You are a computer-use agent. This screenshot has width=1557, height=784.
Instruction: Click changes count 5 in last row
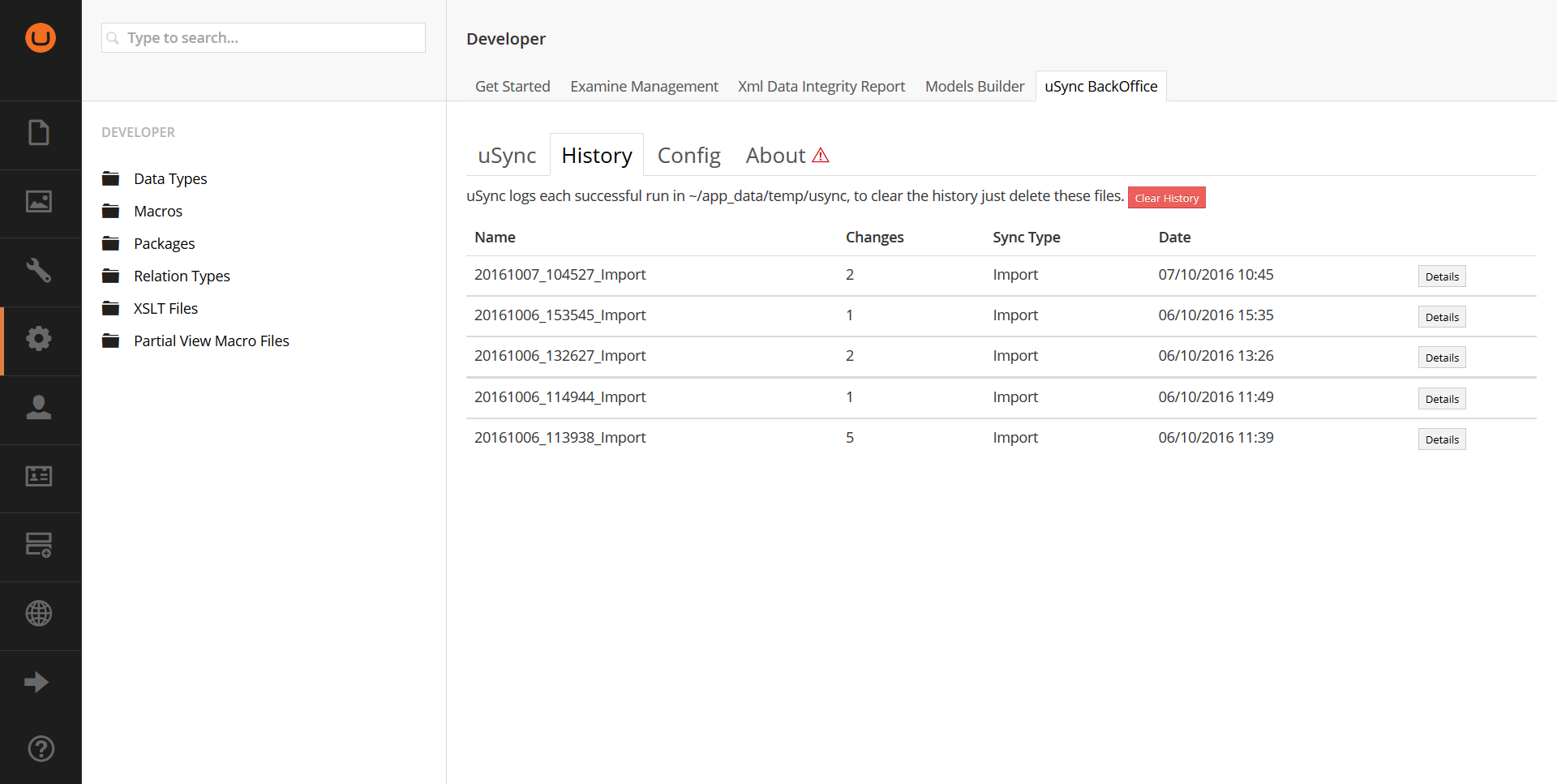point(850,438)
